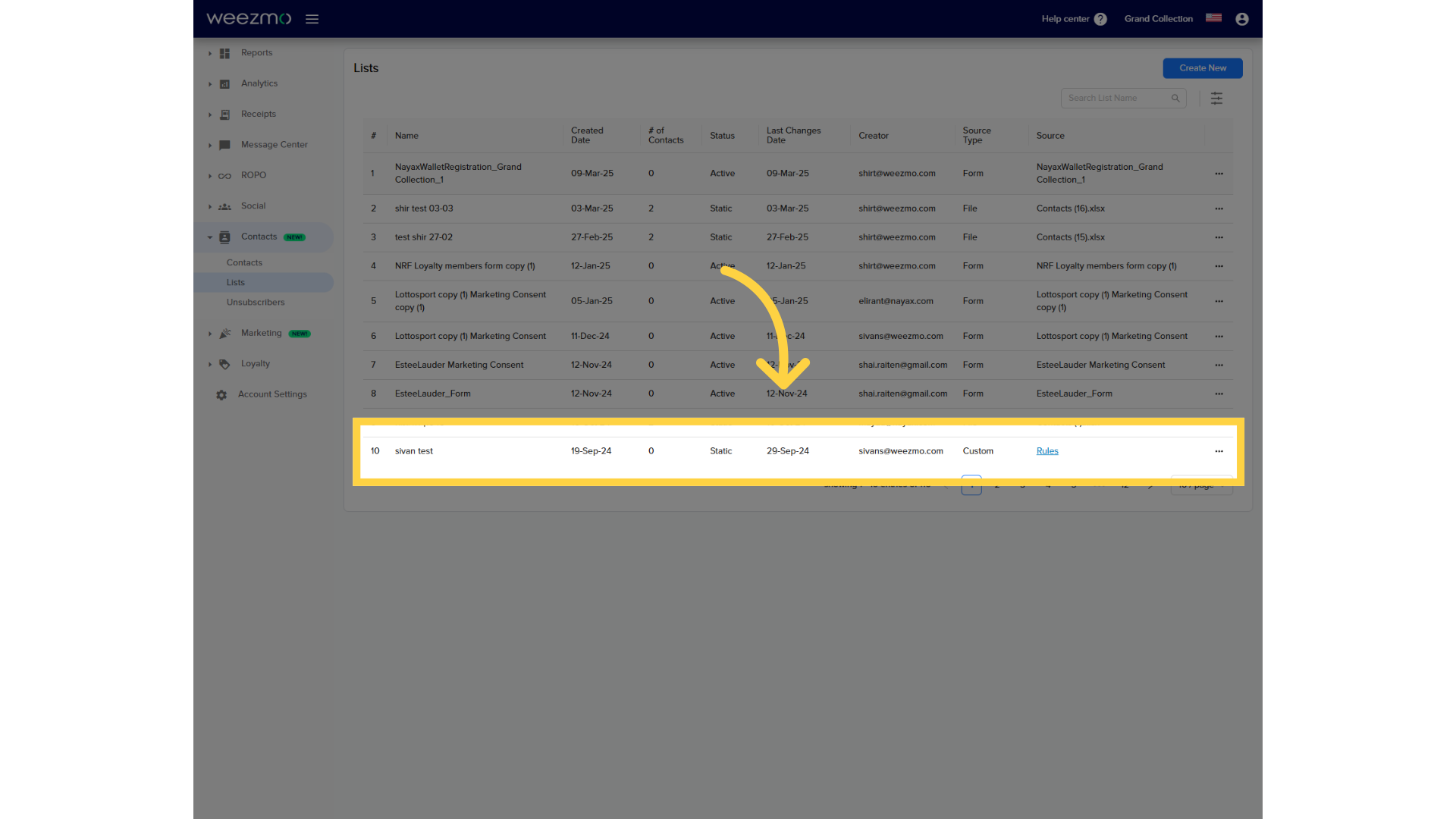Click the Reports dashboard icon in sidebar
Screen dimensions: 1456x819
[x=224, y=53]
